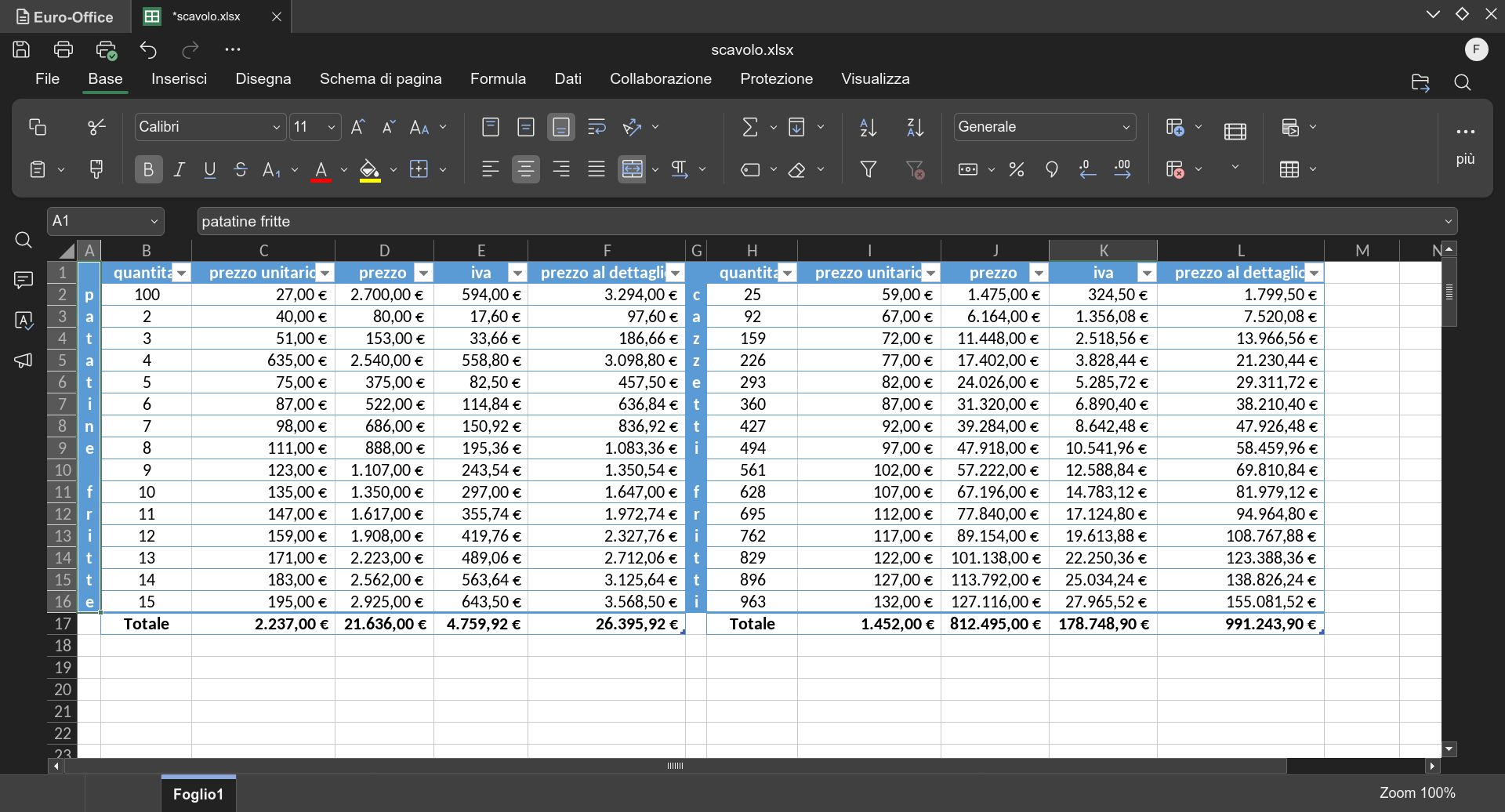Click the Summation function icon
Viewport: 1505px width, 812px height.
coord(750,127)
